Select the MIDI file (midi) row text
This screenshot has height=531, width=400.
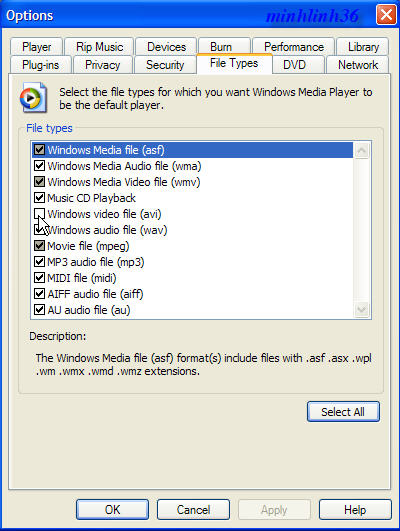click(x=82, y=278)
